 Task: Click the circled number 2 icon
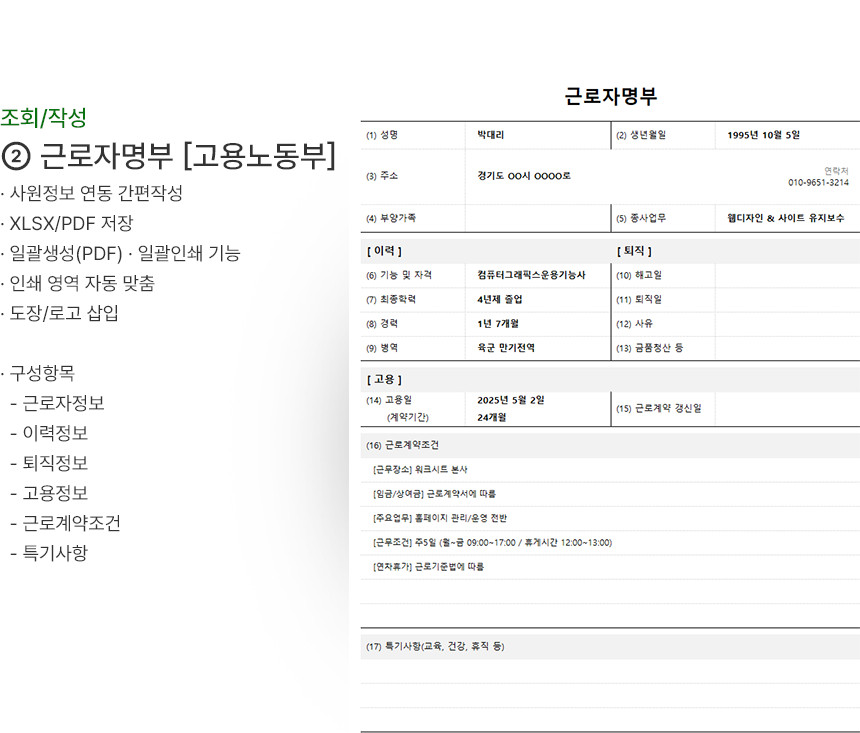coord(17,157)
